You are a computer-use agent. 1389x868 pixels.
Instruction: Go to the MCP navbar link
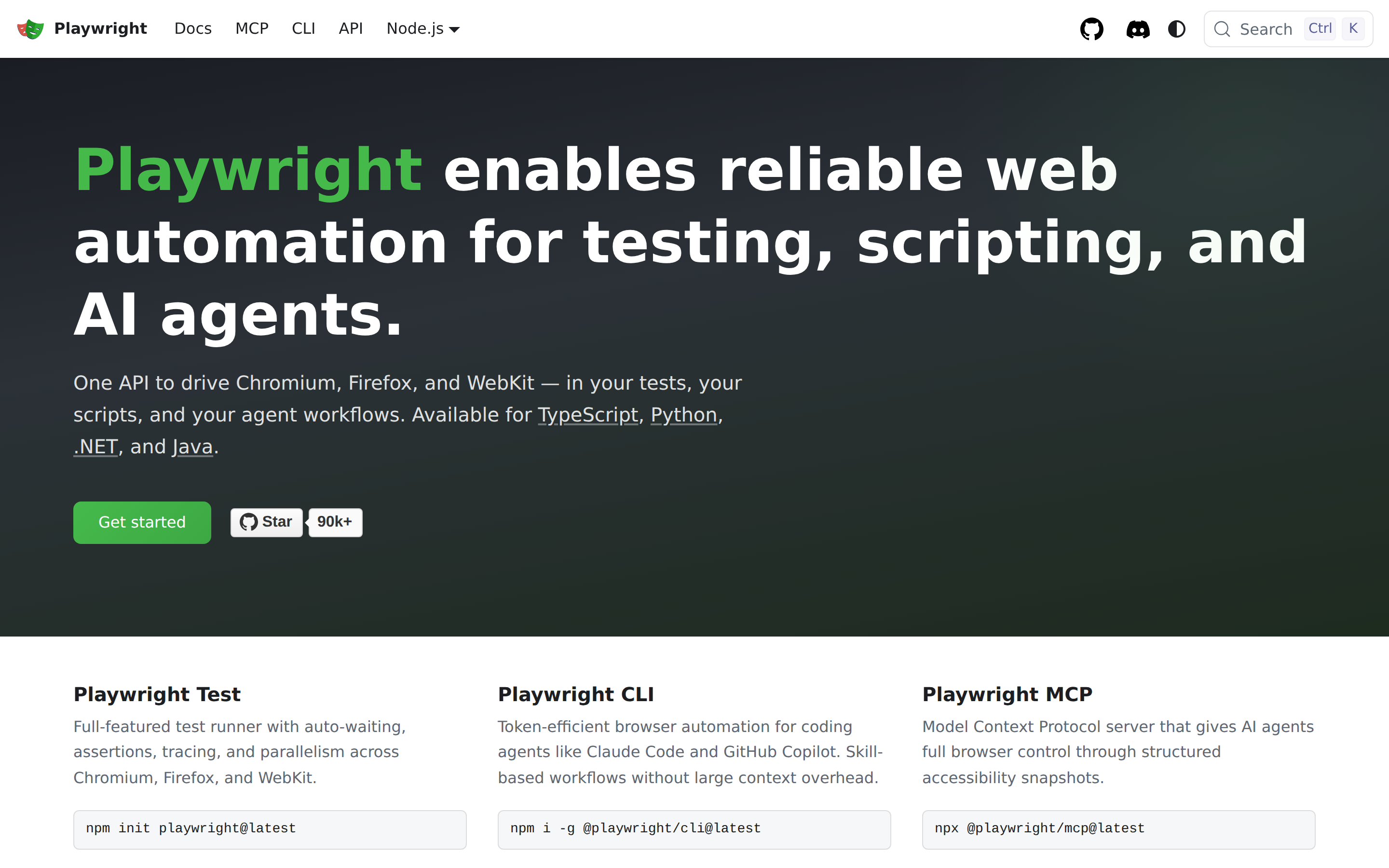tap(252, 29)
